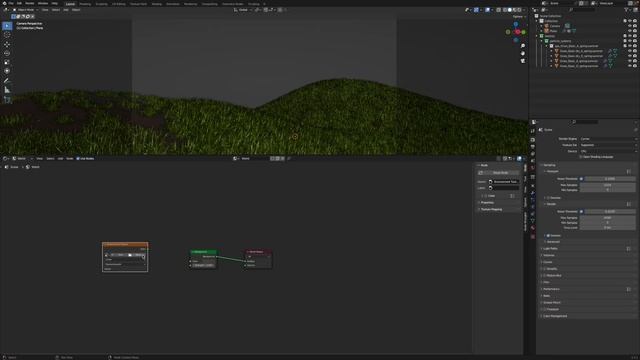Viewport: 640px width, 360px height.
Task: Select the 3D Cursor tool
Action: [x=7, y=35]
